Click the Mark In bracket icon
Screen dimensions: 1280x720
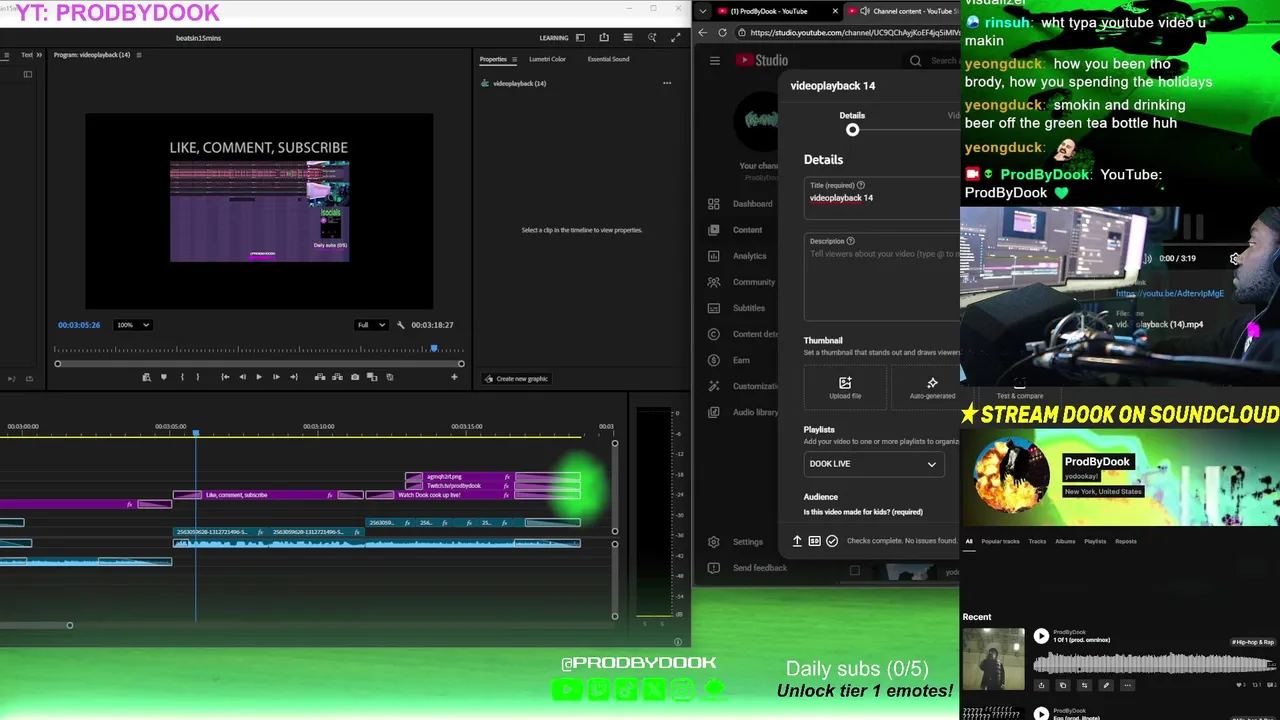pyautogui.click(x=182, y=377)
